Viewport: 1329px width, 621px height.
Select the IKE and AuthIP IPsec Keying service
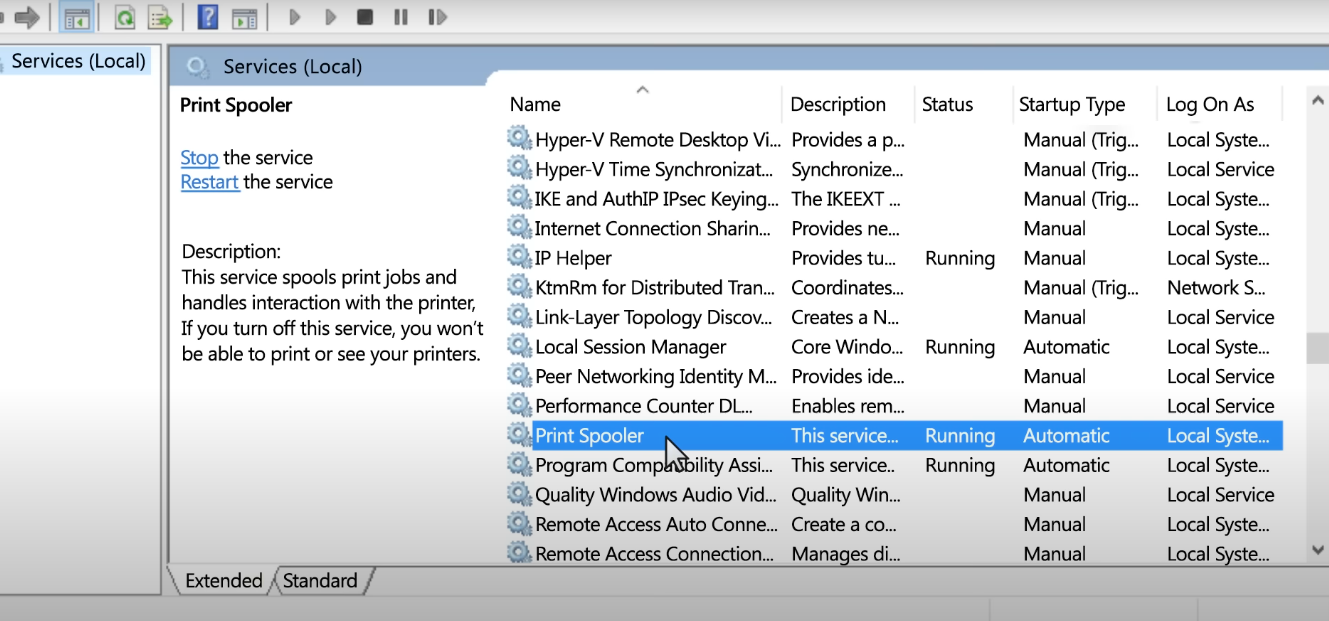pyautogui.click(x=657, y=199)
